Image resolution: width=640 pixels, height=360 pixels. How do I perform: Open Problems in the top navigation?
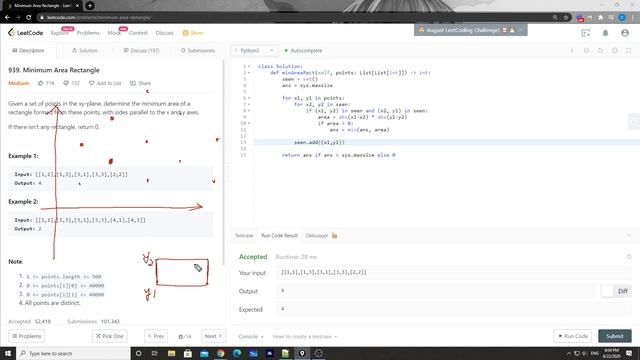pyautogui.click(x=88, y=33)
